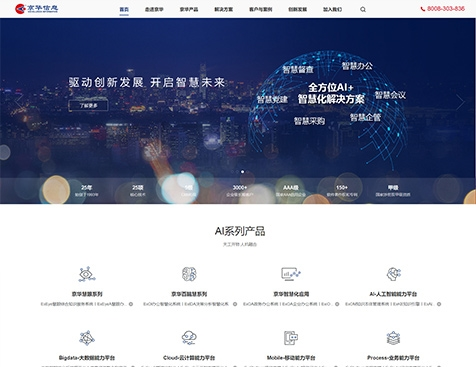Click the 了解更多 banner button
Screen dimensions: 476x367
pos(88,106)
